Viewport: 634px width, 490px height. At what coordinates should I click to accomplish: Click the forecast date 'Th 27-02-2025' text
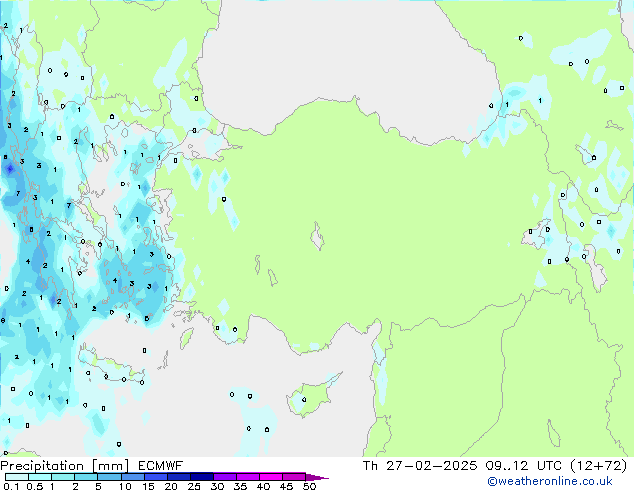pyautogui.click(x=420, y=466)
